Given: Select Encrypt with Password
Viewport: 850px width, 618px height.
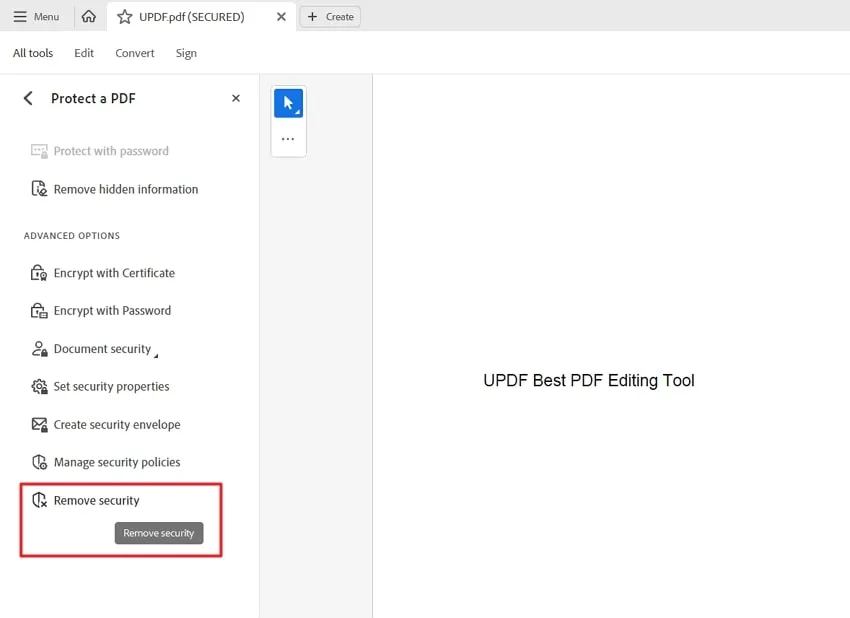Looking at the screenshot, I should pos(110,310).
